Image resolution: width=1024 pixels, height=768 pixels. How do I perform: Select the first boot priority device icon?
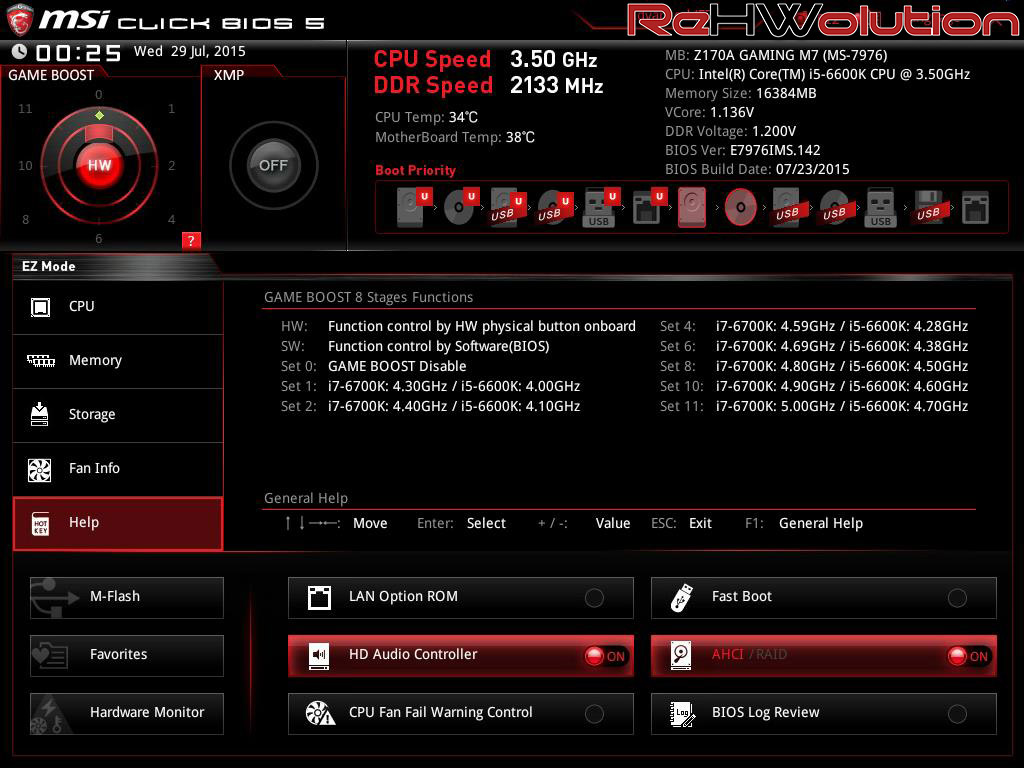click(411, 208)
